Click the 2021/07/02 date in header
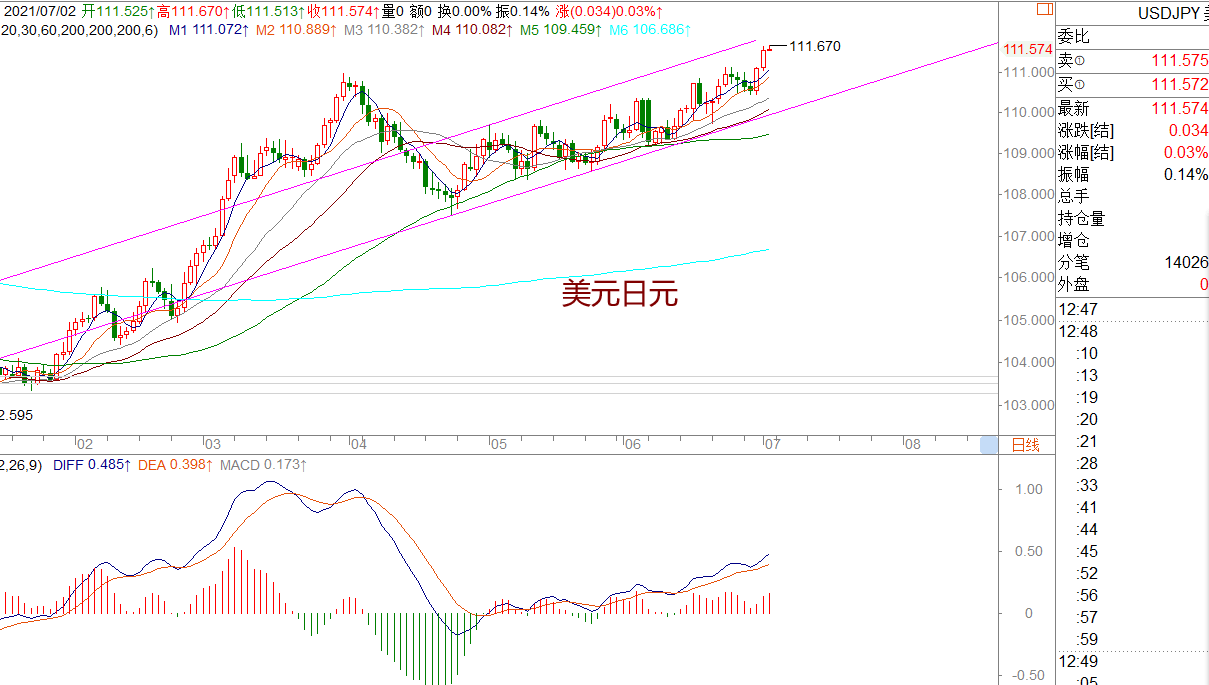 [38, 11]
